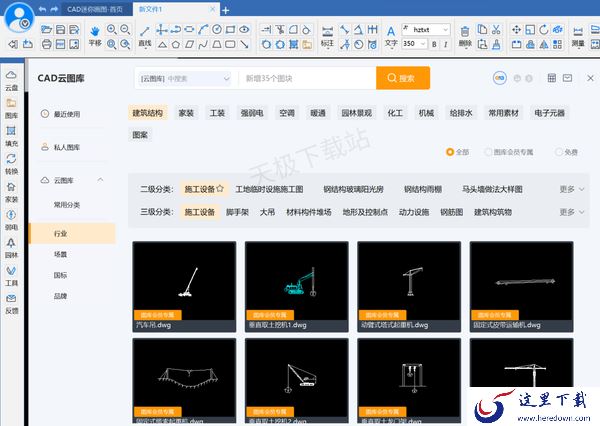Rotate selection with the circular arrow icon

(544, 29)
